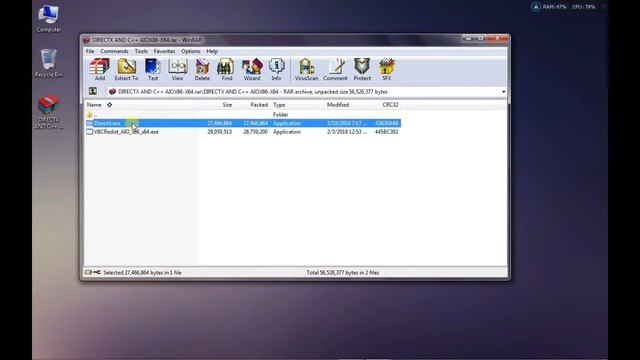640x360 pixels.
Task: Click the Delete toolbar icon
Action: click(202, 69)
